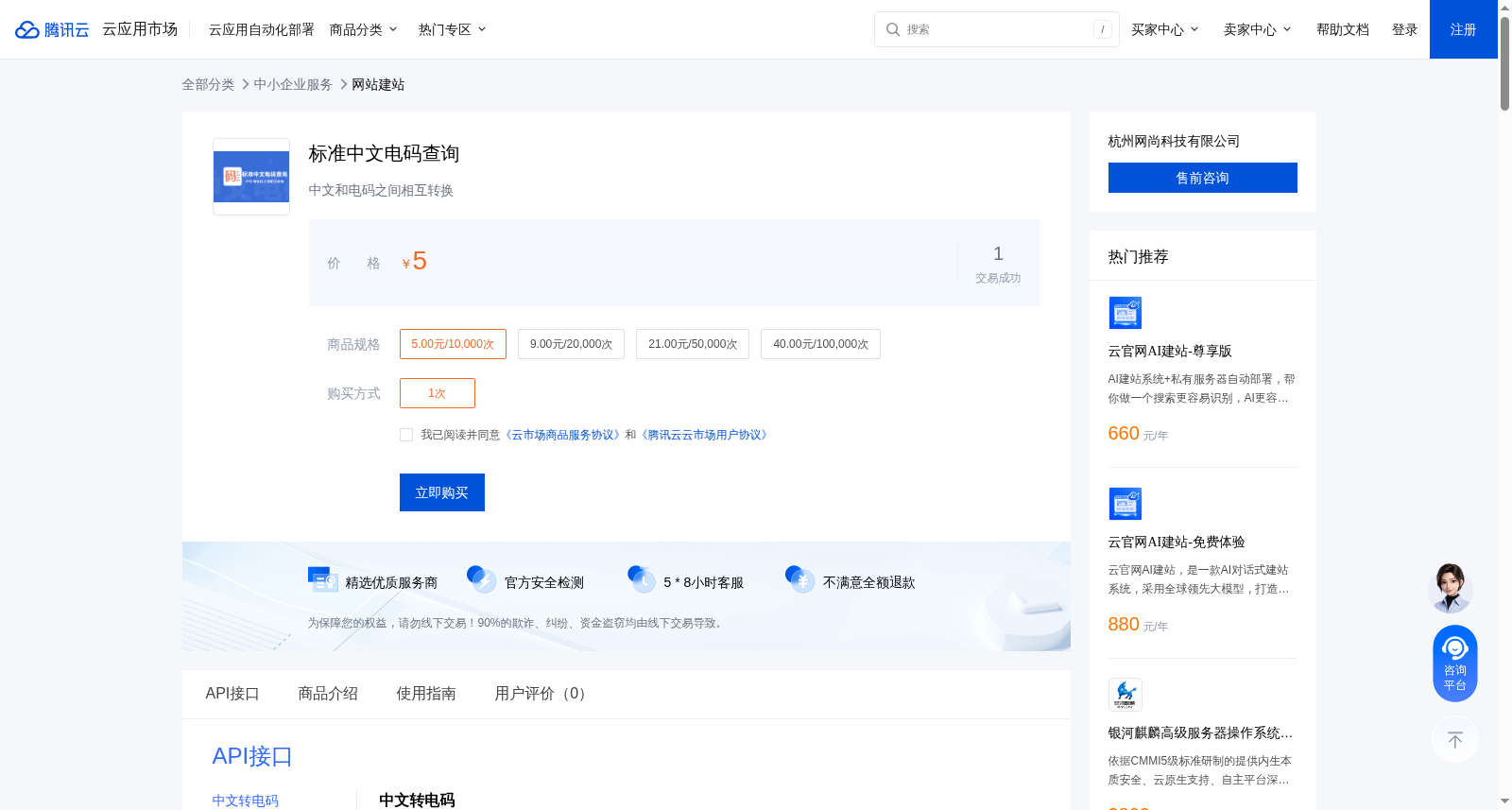Open the 云市场商品服务协议 link

click(x=563, y=435)
